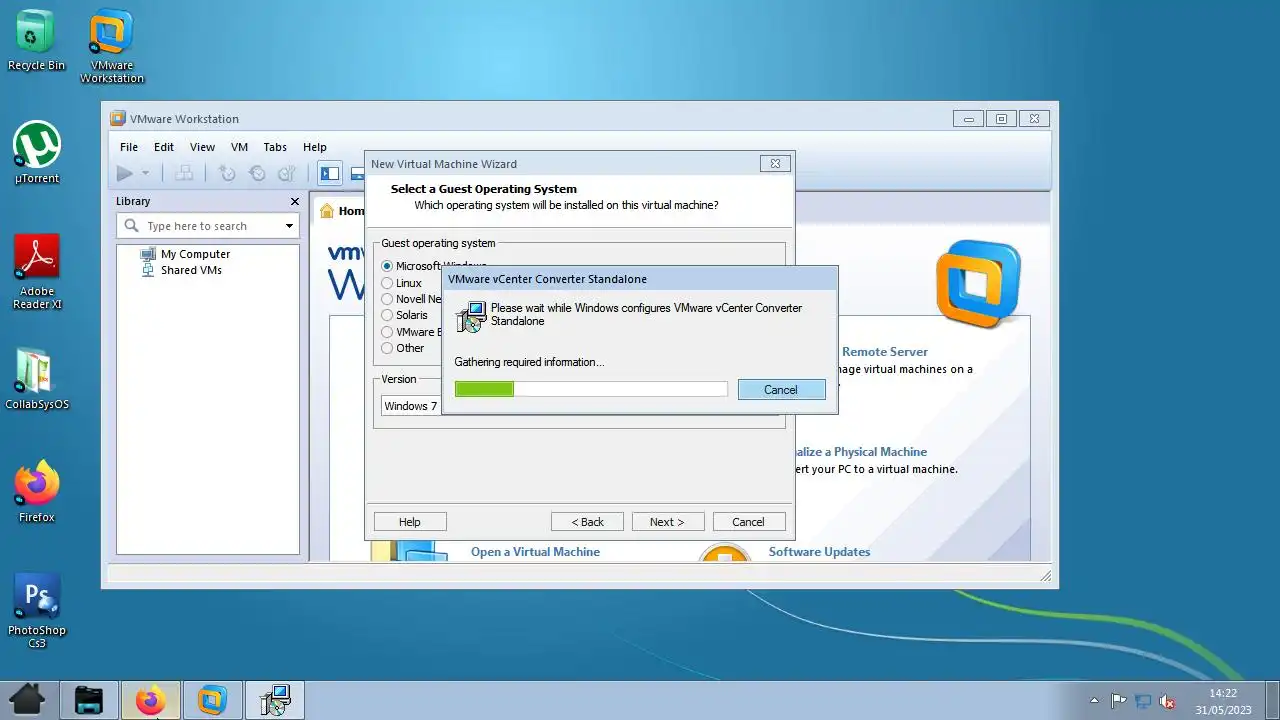Click the Power On play icon in toolbar

(125, 173)
